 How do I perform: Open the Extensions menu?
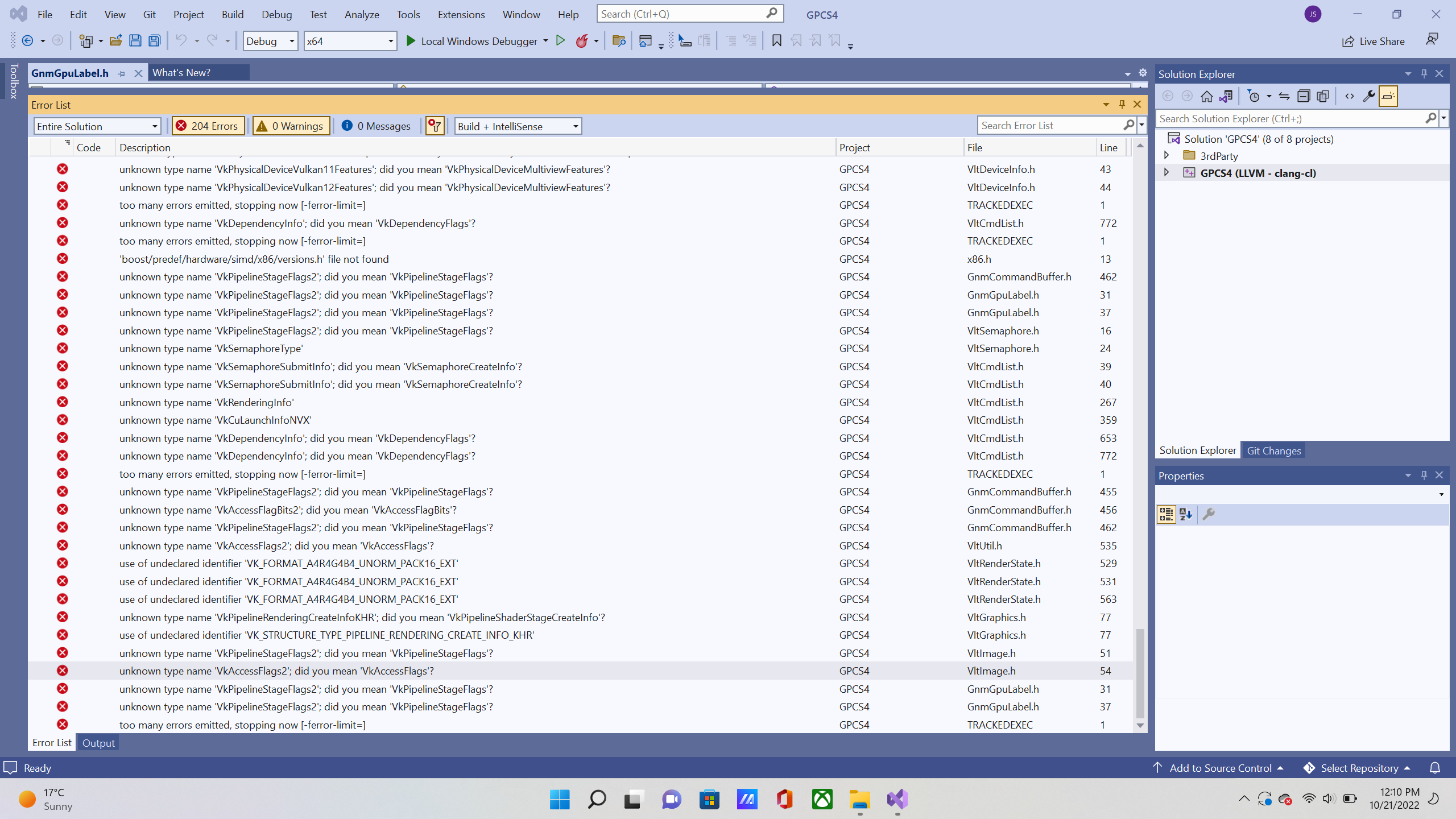tap(461, 14)
